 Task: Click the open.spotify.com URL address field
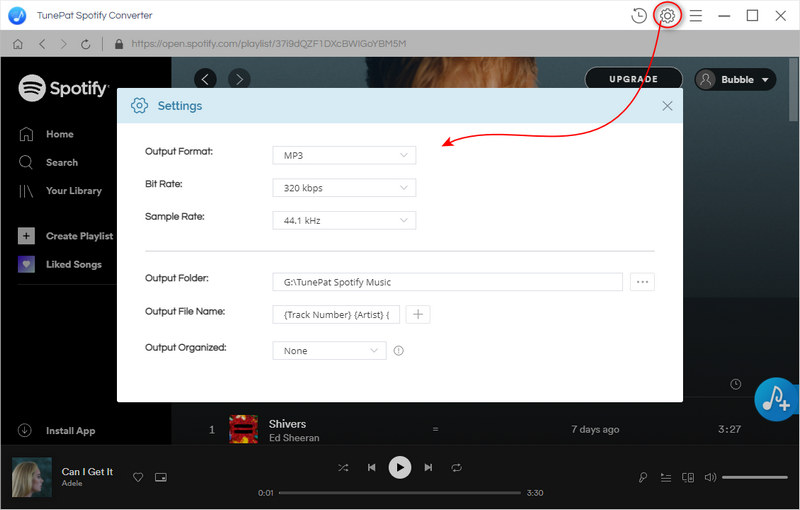[268, 44]
